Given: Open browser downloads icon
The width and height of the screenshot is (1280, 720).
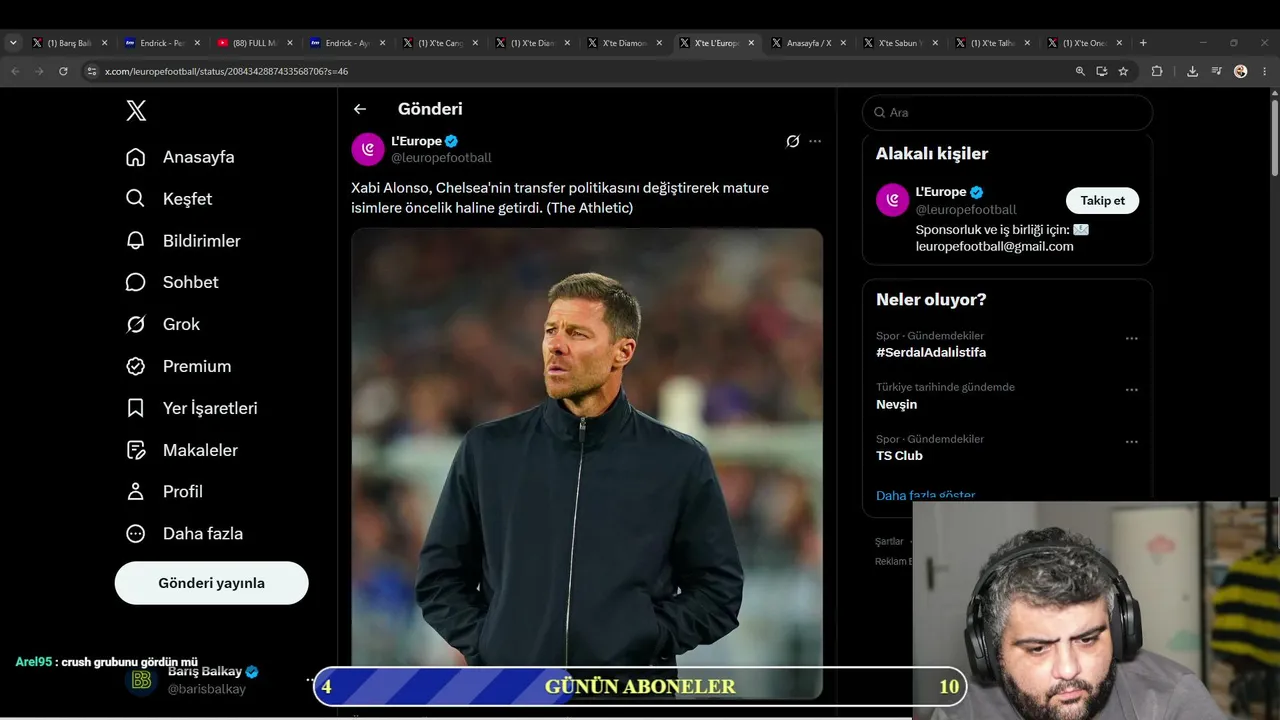Looking at the screenshot, I should pos(1193,71).
